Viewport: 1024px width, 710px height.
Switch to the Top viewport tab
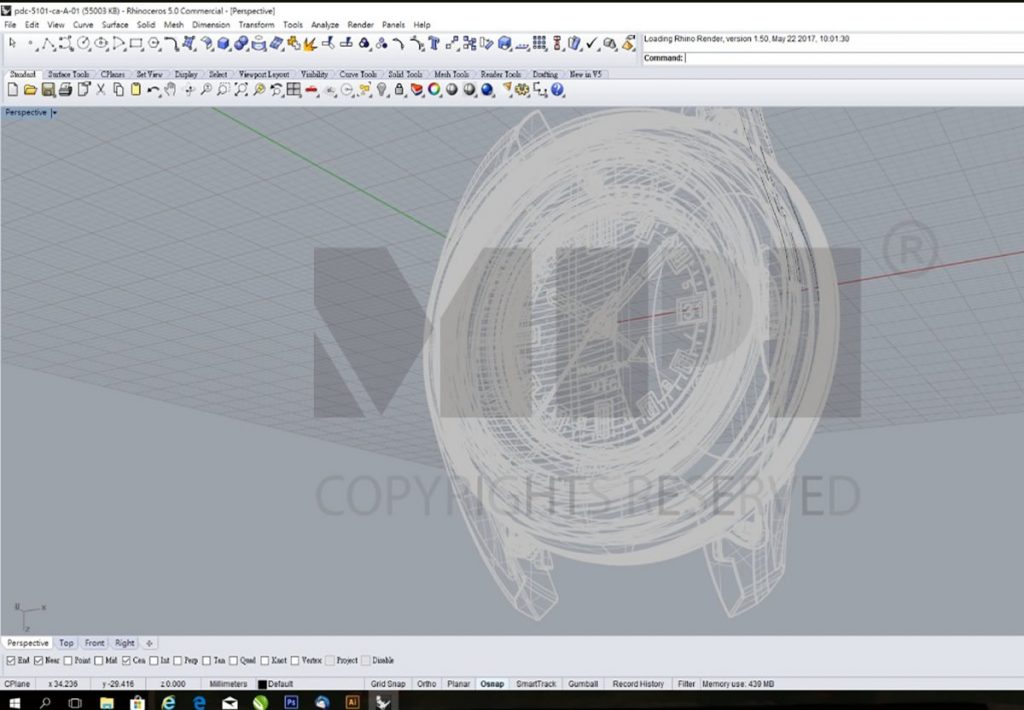[x=65, y=642]
